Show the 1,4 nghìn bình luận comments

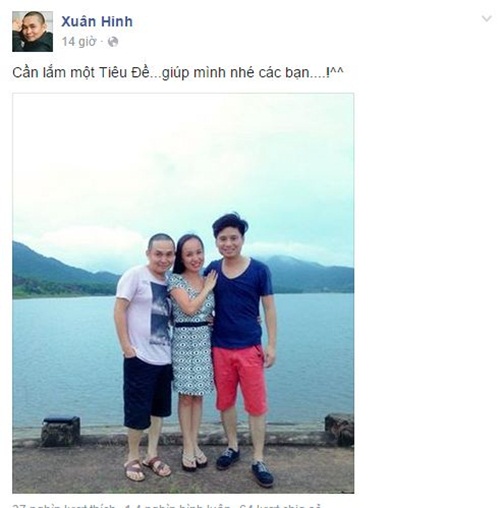tap(177, 506)
